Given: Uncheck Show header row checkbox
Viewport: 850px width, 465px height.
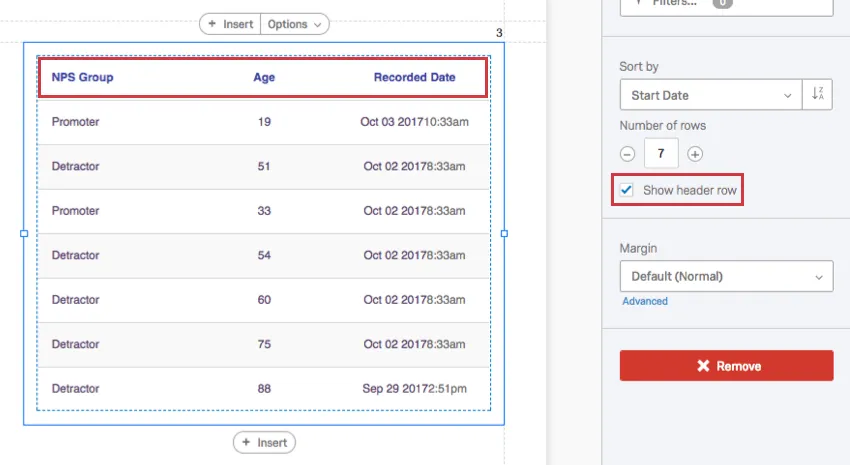Looking at the screenshot, I should [627, 190].
